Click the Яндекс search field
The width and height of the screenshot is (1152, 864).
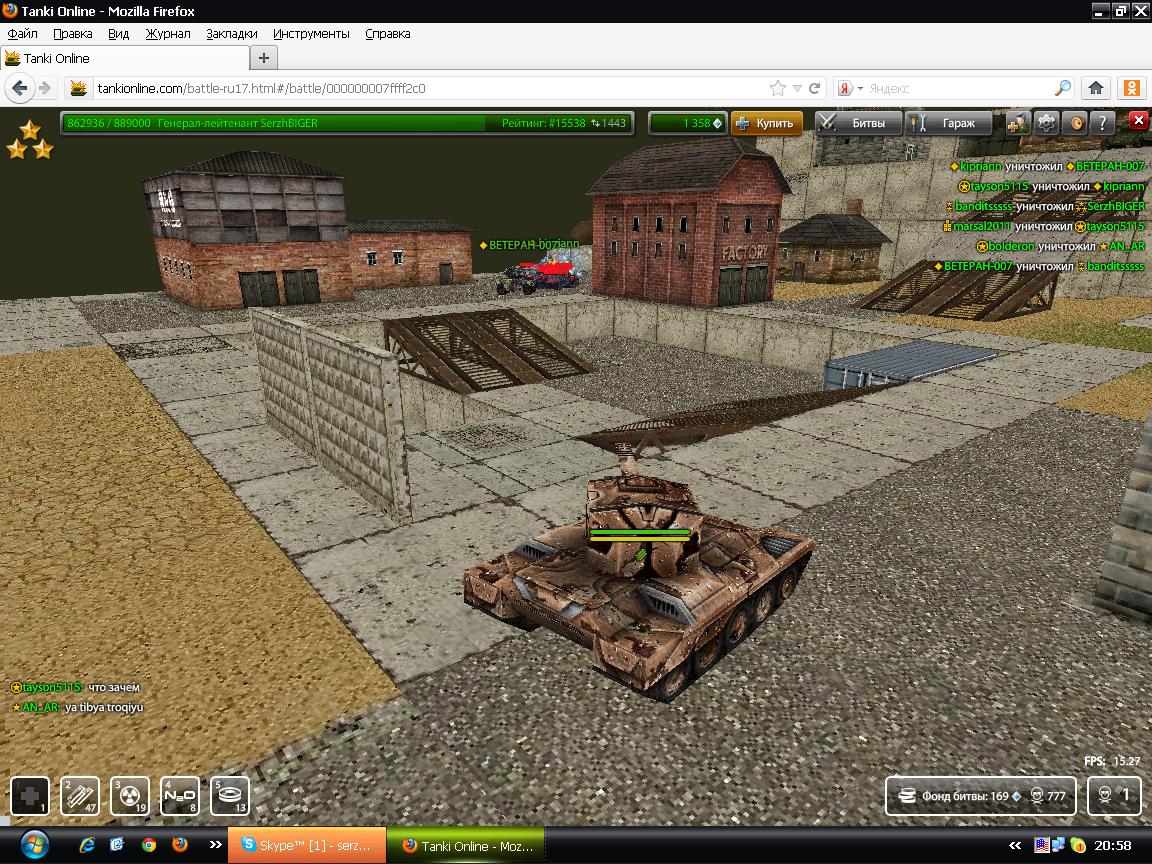point(959,88)
